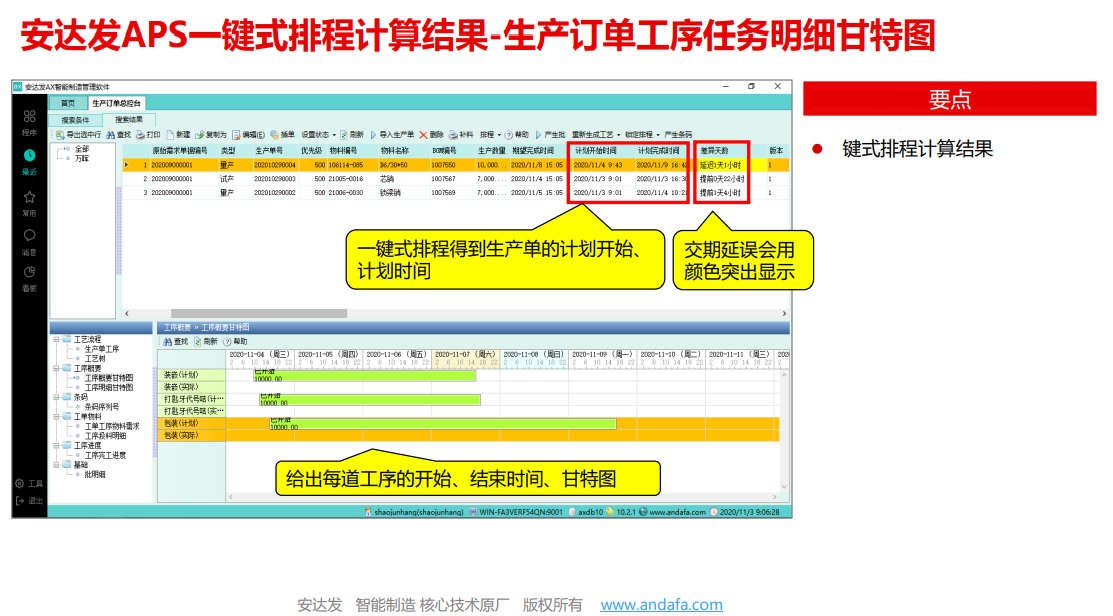Select the 全部 tree node
The height and width of the screenshot is (616, 1113).
(x=82, y=149)
